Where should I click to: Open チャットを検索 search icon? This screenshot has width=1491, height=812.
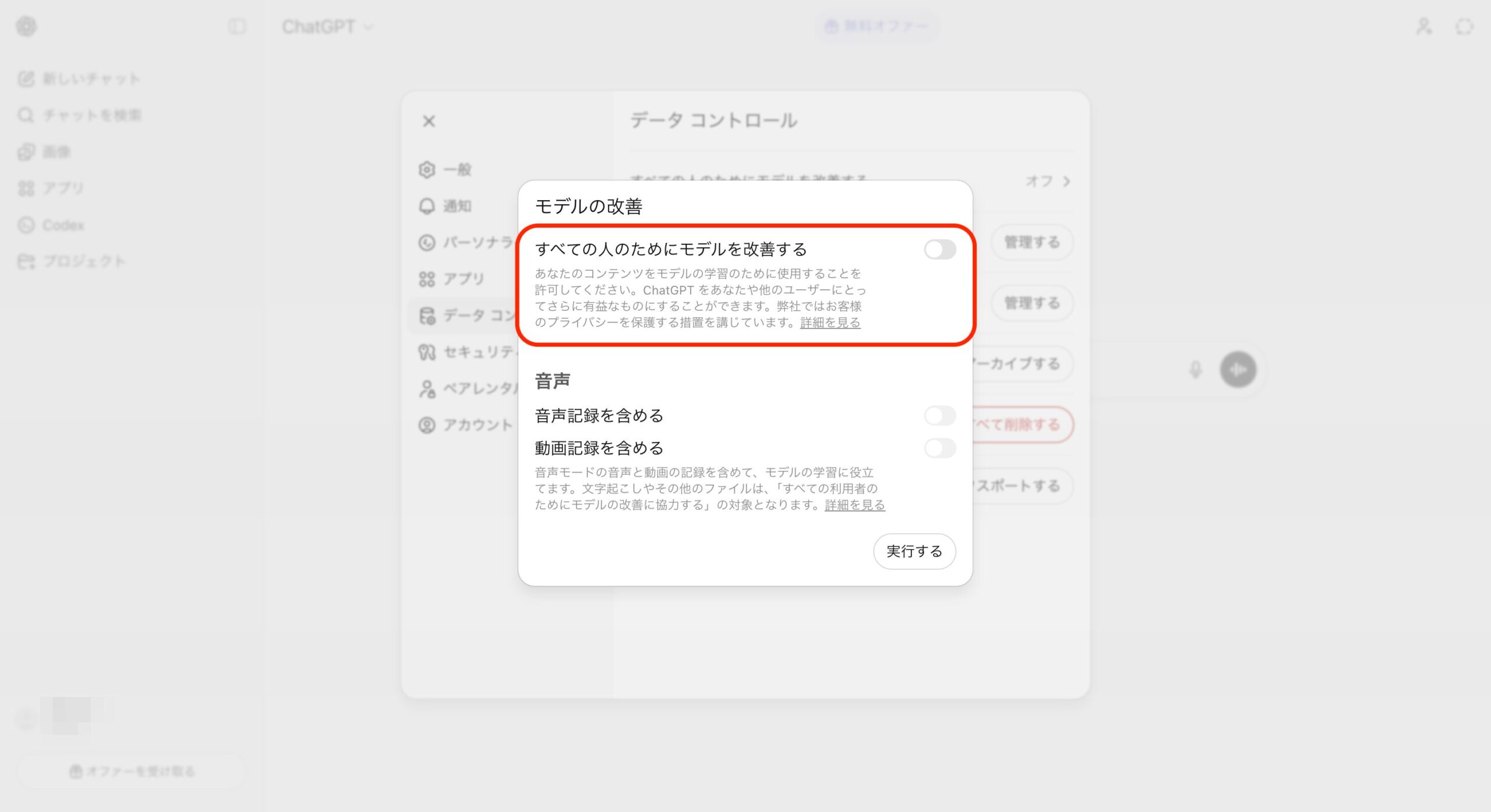[x=26, y=115]
